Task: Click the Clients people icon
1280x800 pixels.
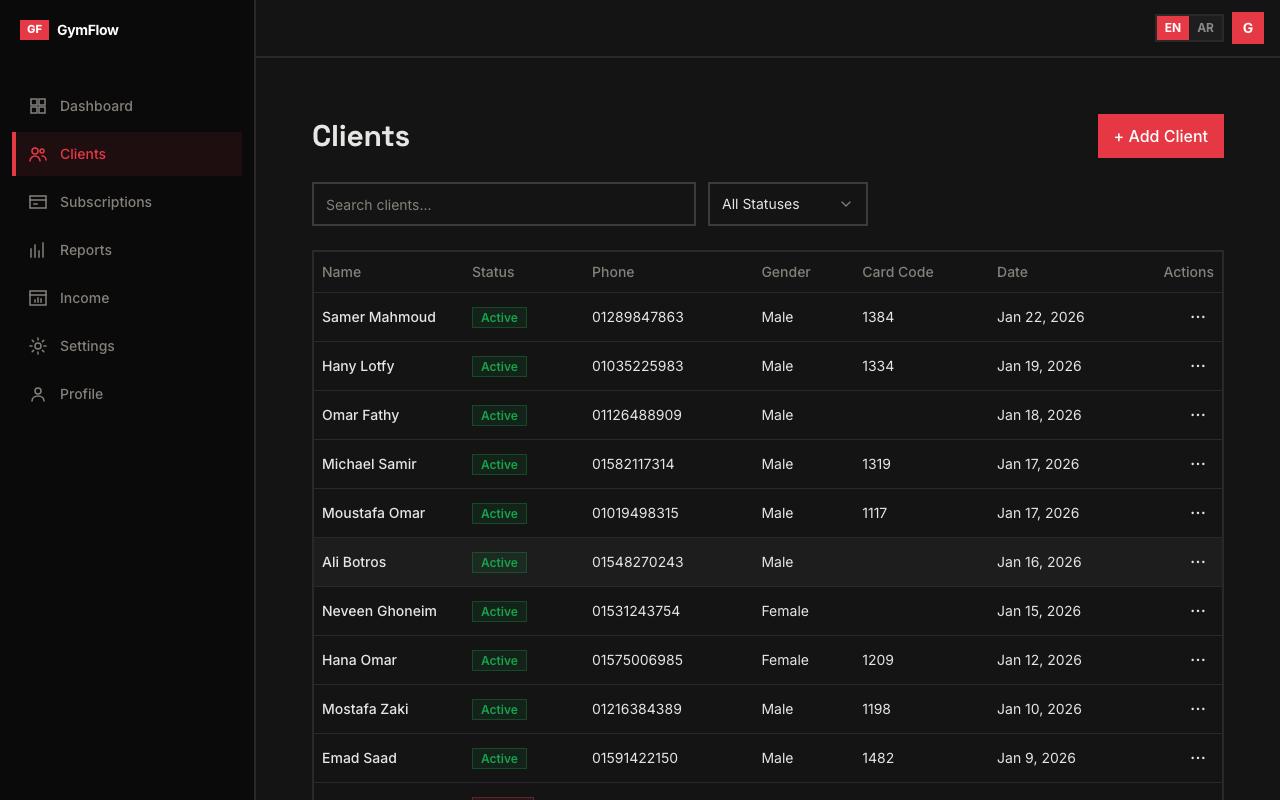Action: pos(38,154)
